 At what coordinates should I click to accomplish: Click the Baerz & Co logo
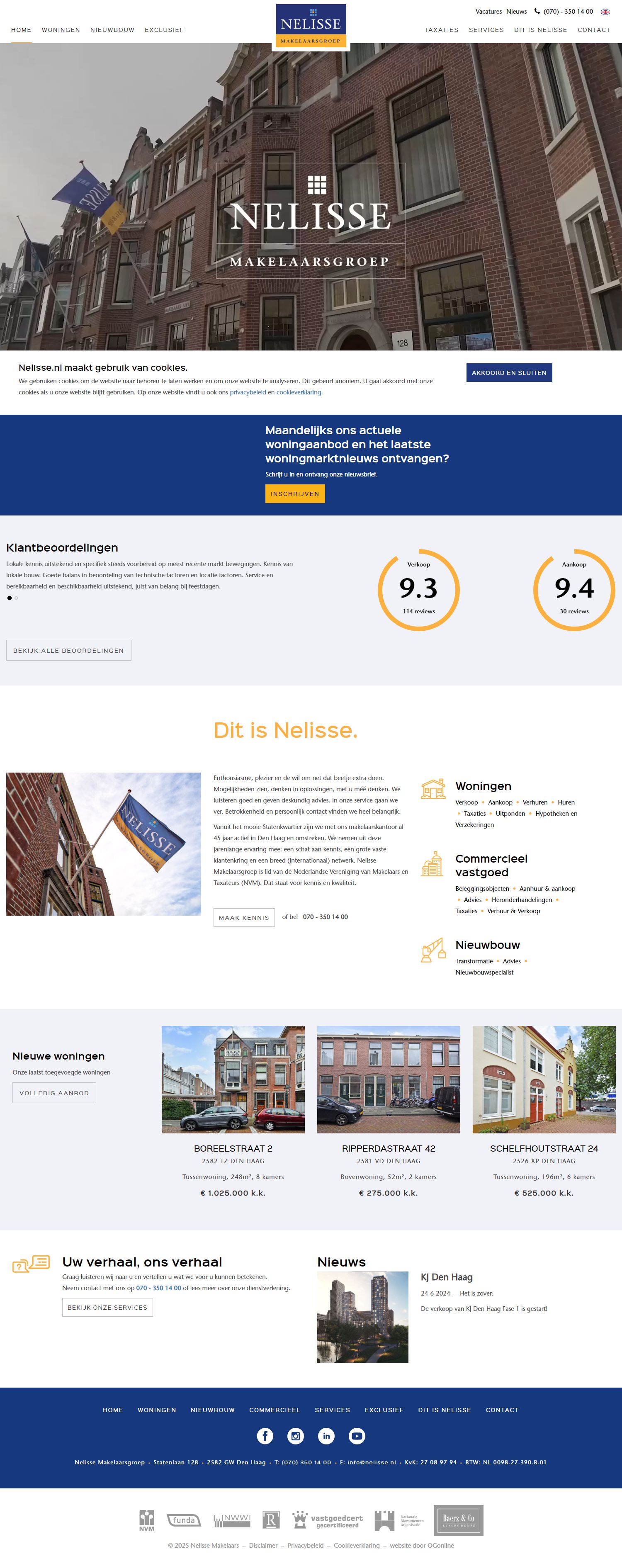pos(458,1520)
